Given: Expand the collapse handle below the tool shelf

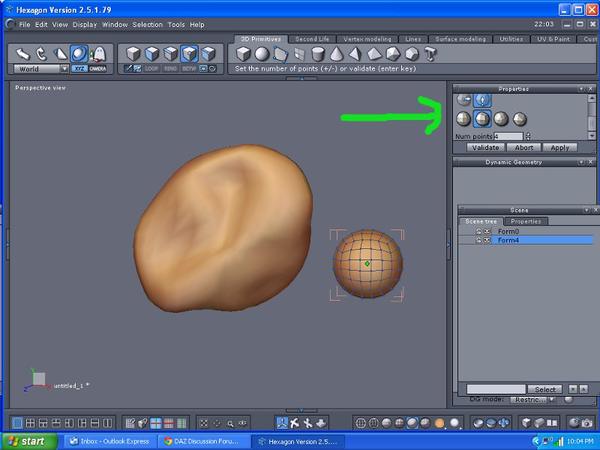Looking at the screenshot, I should 302,78.
